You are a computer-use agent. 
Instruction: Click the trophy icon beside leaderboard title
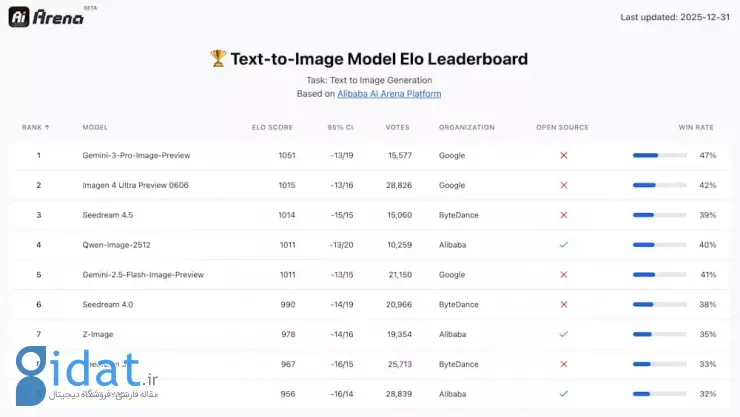click(x=218, y=59)
